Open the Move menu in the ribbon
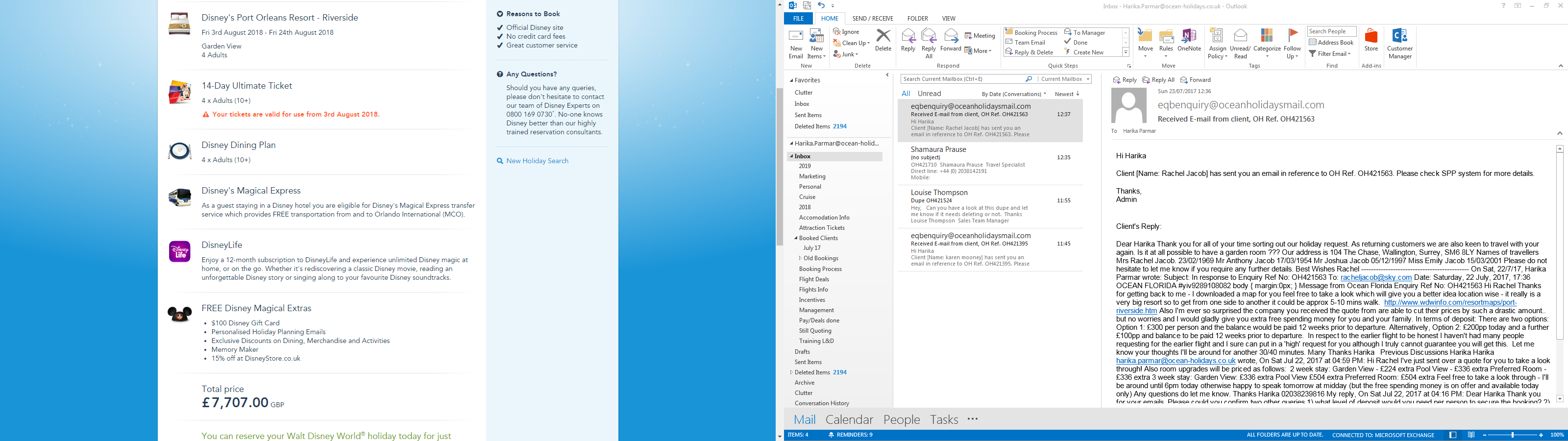 [x=1145, y=44]
